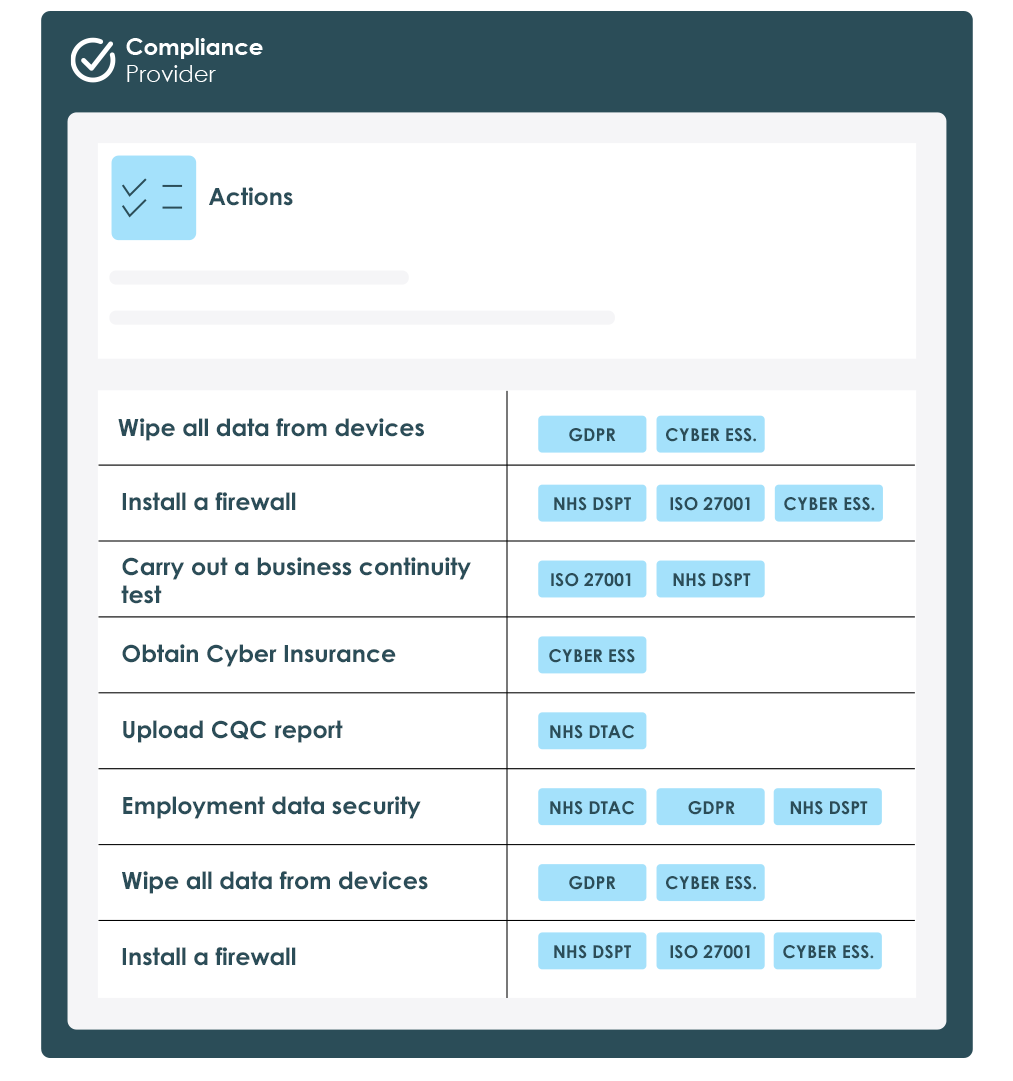Select ISO 27001 tag in business continuity row

[592, 580]
